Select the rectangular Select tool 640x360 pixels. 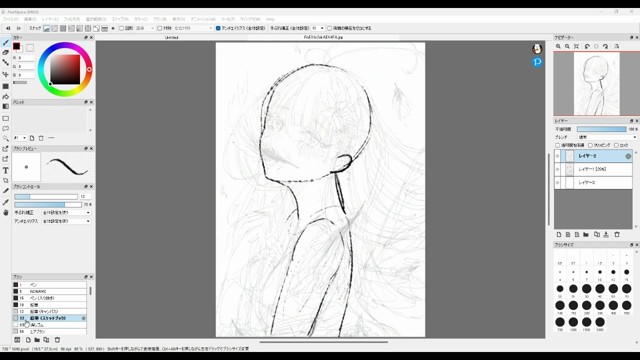tap(6, 118)
